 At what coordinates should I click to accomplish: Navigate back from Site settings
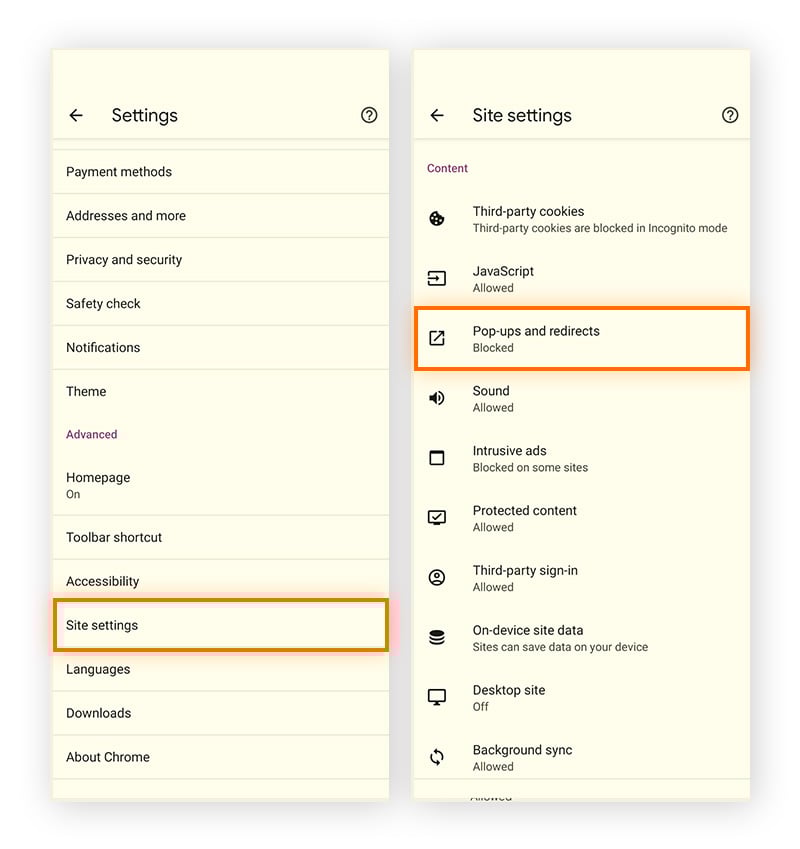437,115
